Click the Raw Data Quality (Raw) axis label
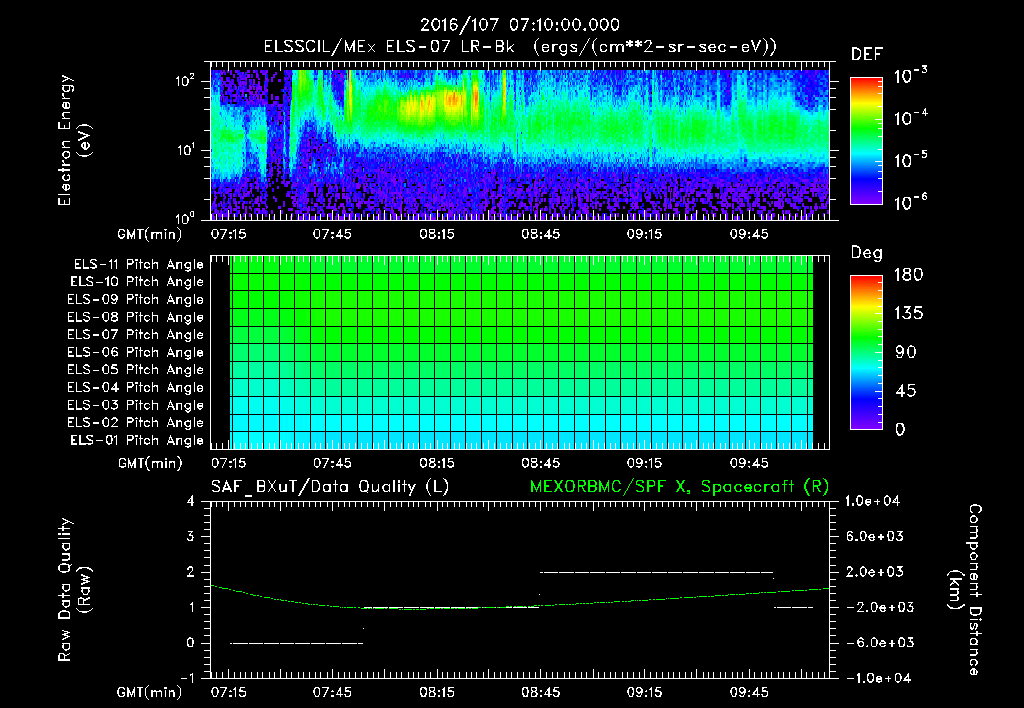This screenshot has width=1024, height=708. 75,590
